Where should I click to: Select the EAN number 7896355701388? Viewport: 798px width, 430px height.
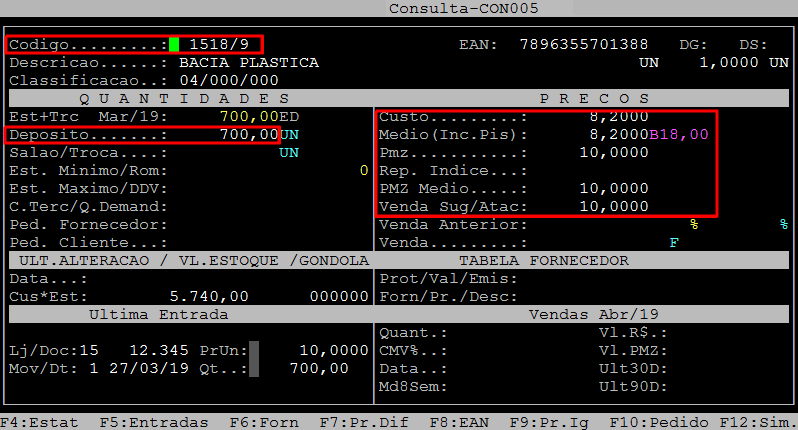[584, 45]
